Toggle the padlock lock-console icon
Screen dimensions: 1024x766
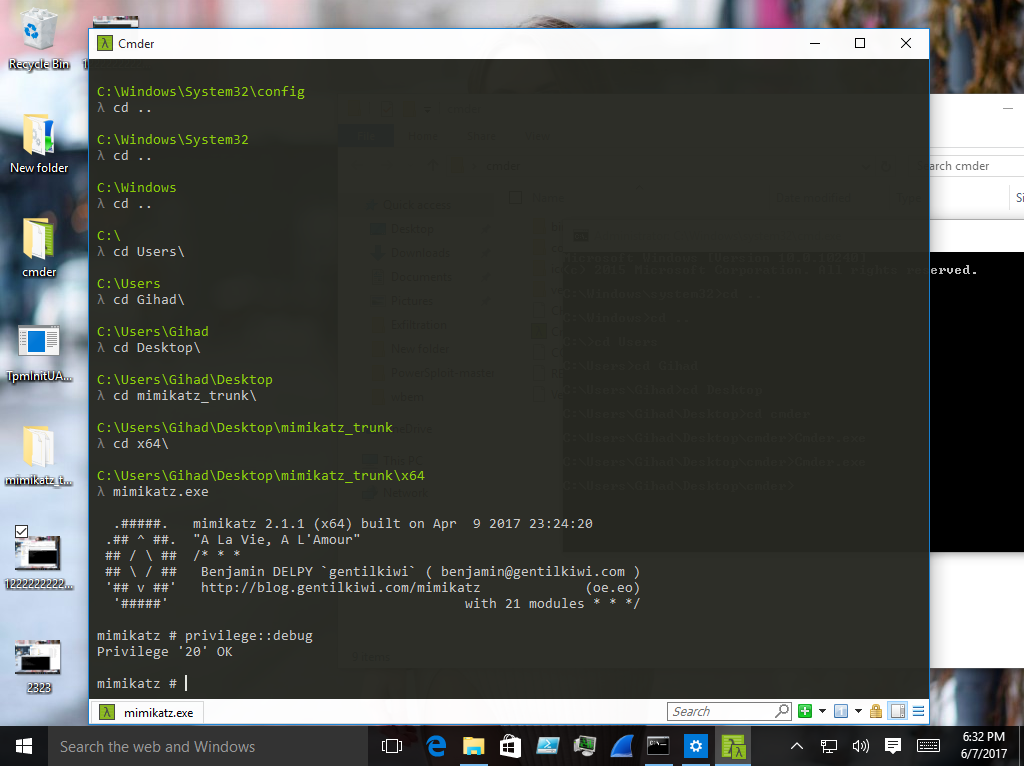coord(876,711)
